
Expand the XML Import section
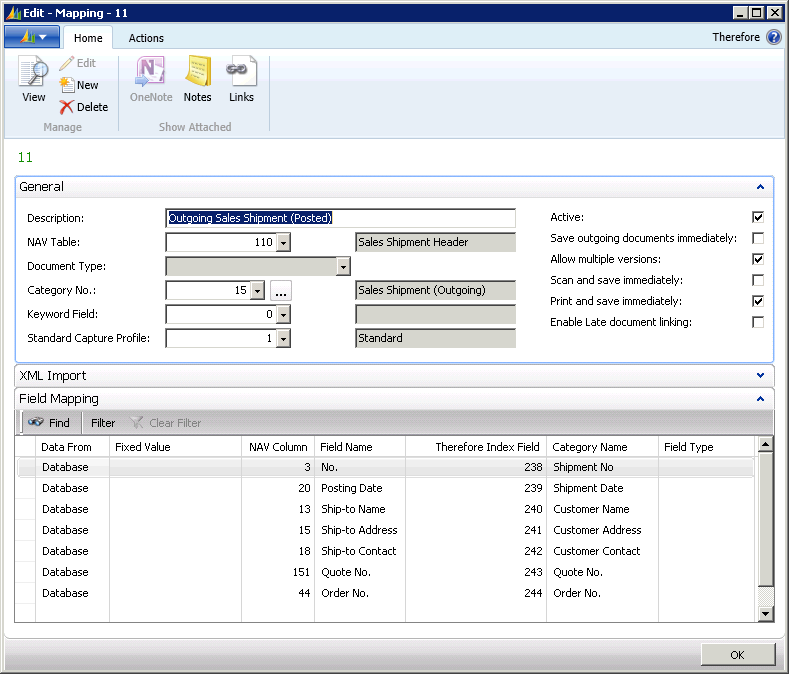pyautogui.click(x=760, y=376)
